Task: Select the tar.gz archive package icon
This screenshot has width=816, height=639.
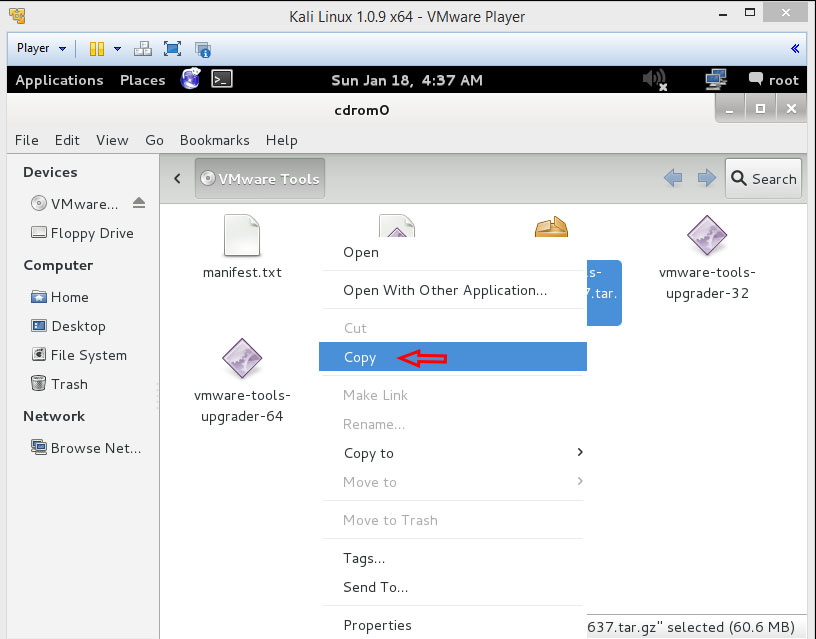Action: (552, 227)
